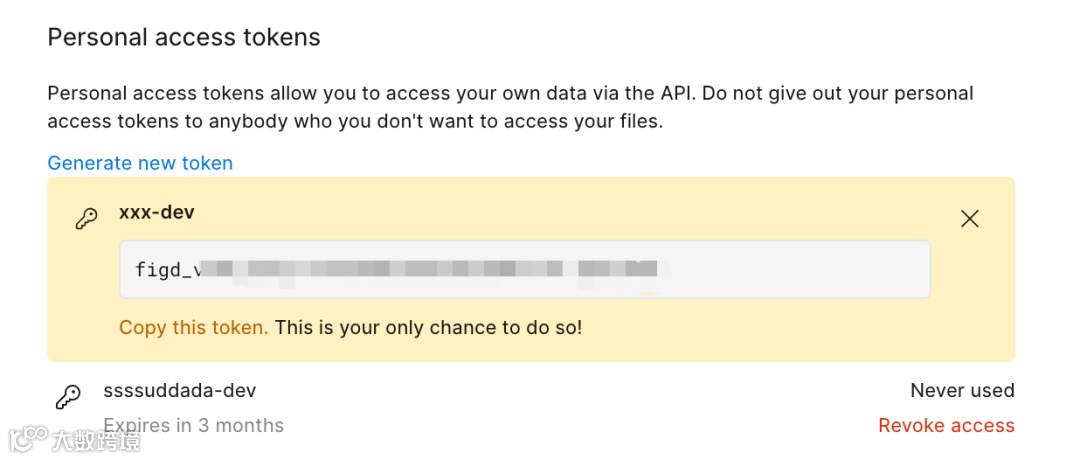Click the Personal access tokens heading
This screenshot has width=1080, height=460.
click(184, 38)
